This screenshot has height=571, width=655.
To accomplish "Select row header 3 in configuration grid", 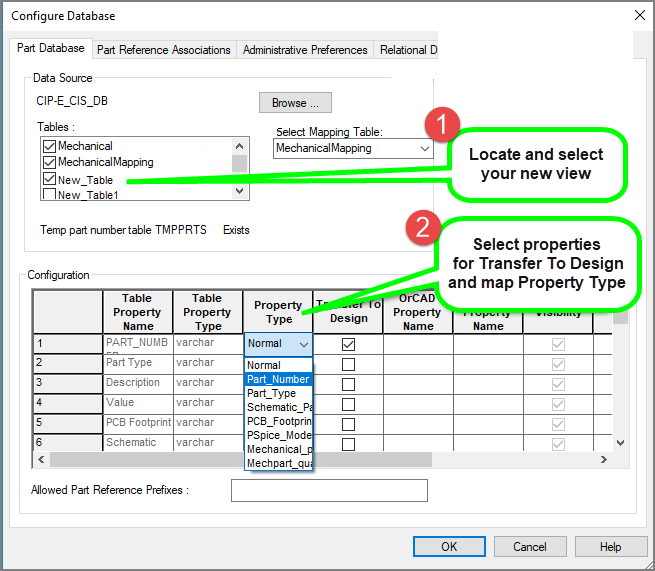I will 68,384.
